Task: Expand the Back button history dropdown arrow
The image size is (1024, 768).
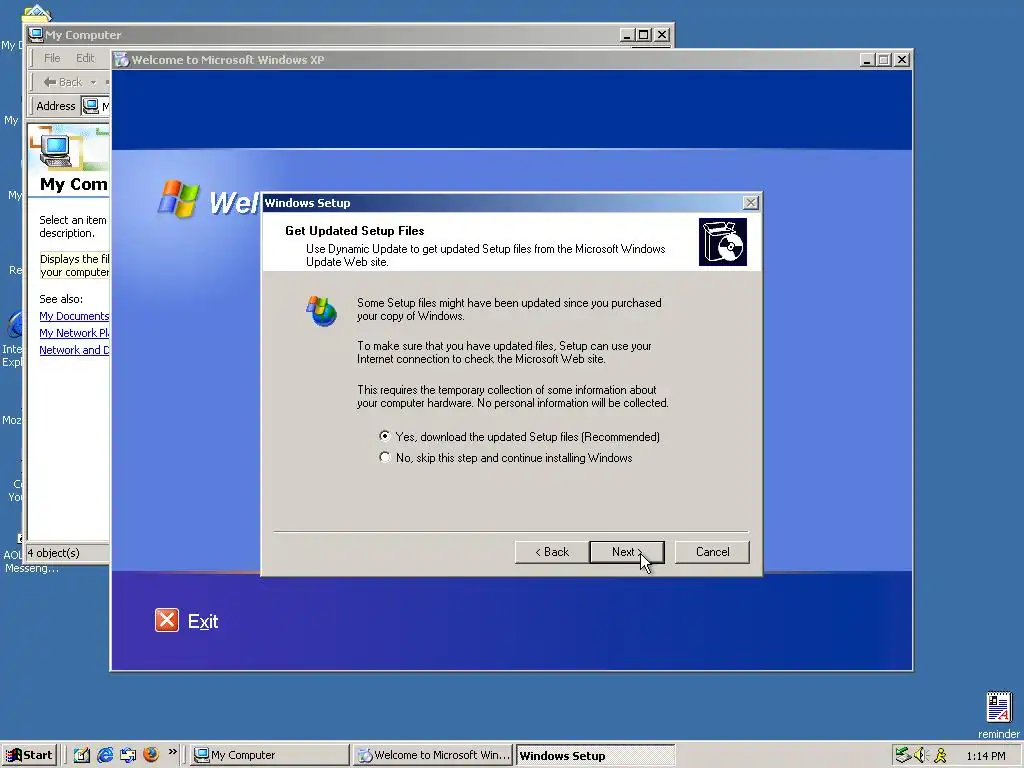Action: pos(93,82)
